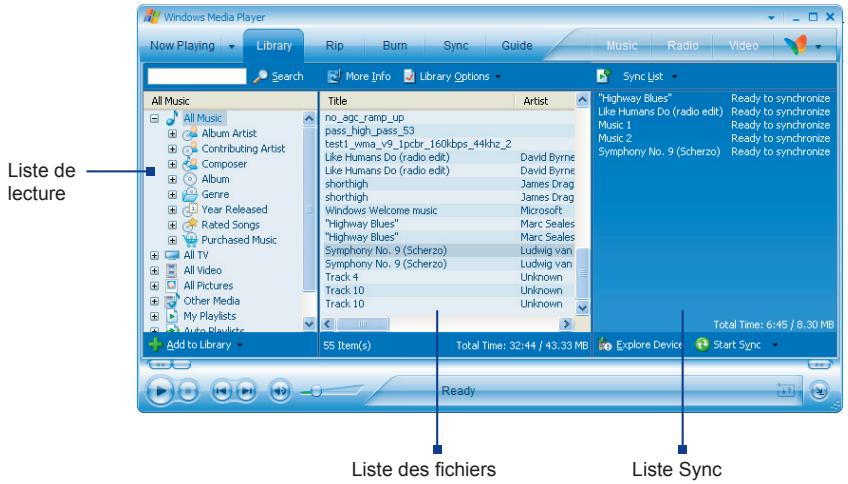
Task: Click the Library Options icon
Action: tap(409, 76)
